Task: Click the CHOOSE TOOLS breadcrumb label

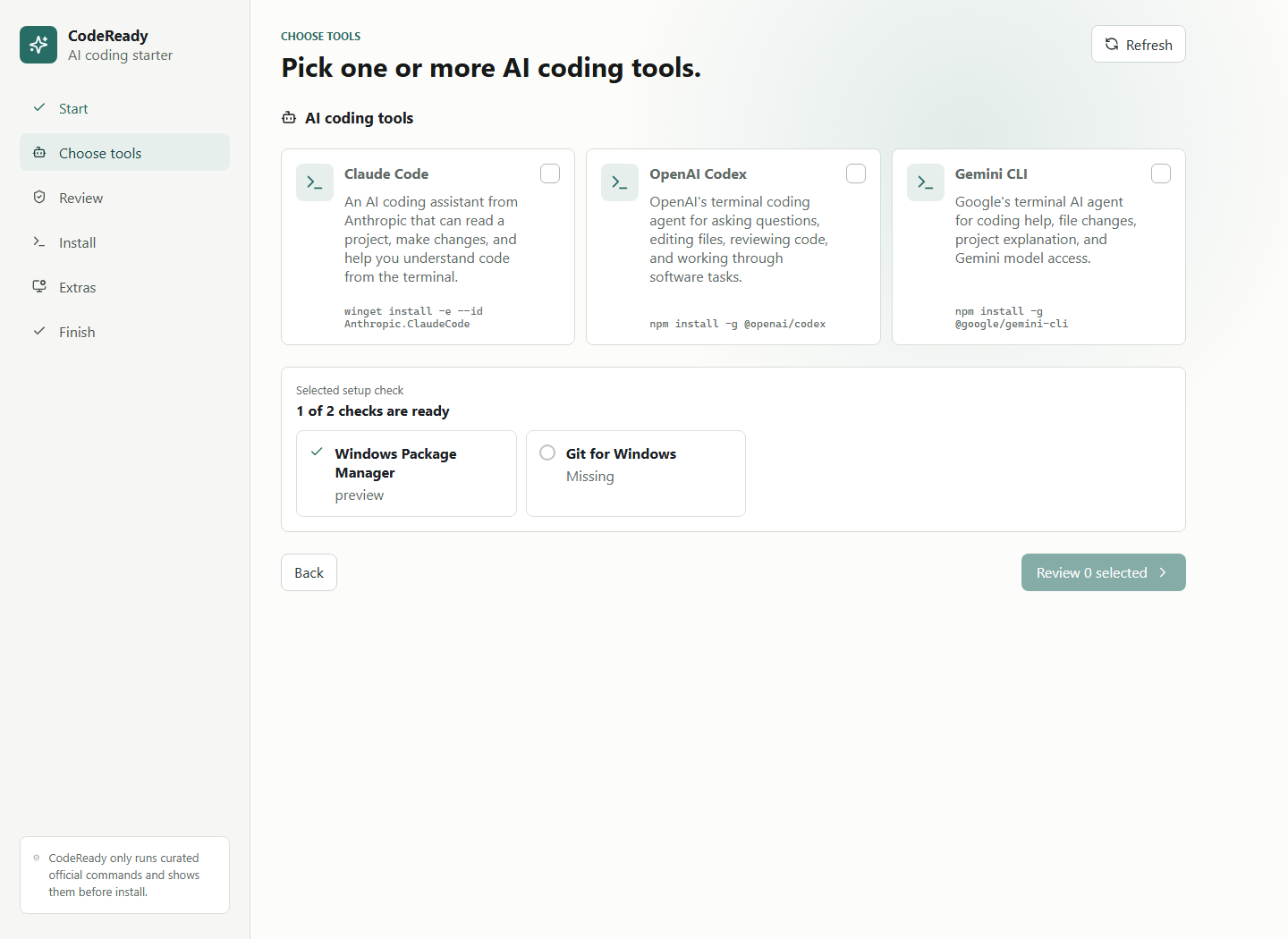Action: [x=320, y=36]
